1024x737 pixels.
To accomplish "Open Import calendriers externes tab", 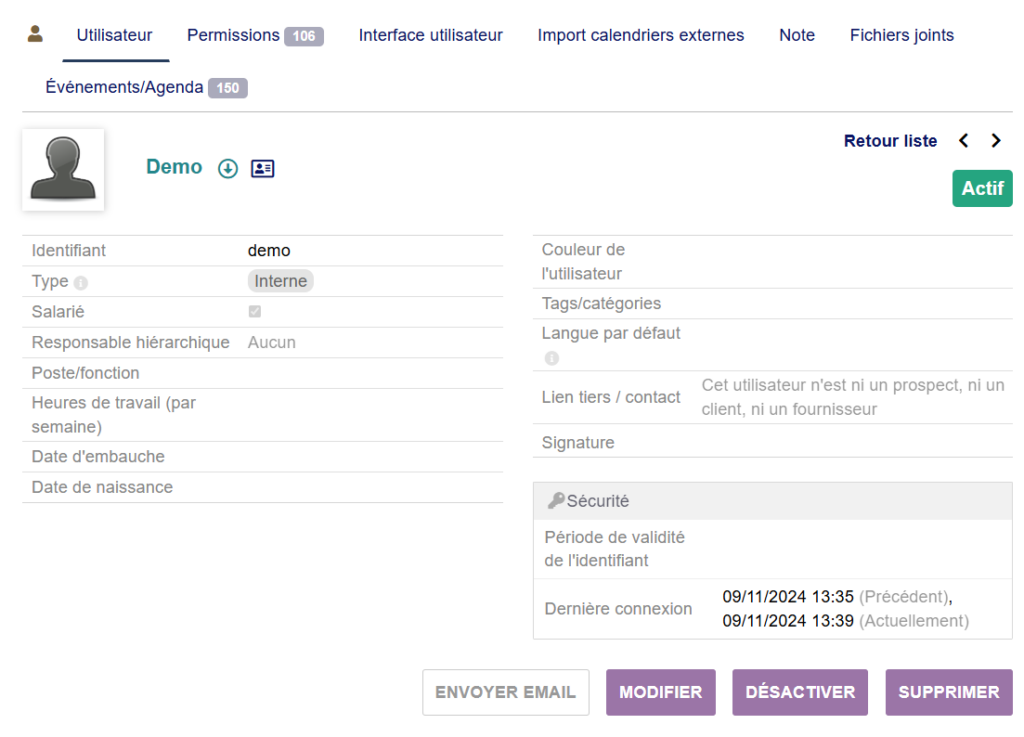I will (640, 35).
